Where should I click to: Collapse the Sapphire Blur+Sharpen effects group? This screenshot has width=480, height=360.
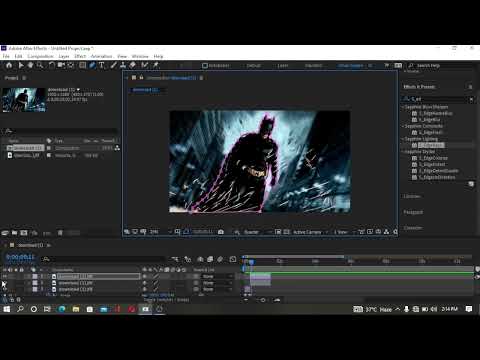coord(403,107)
